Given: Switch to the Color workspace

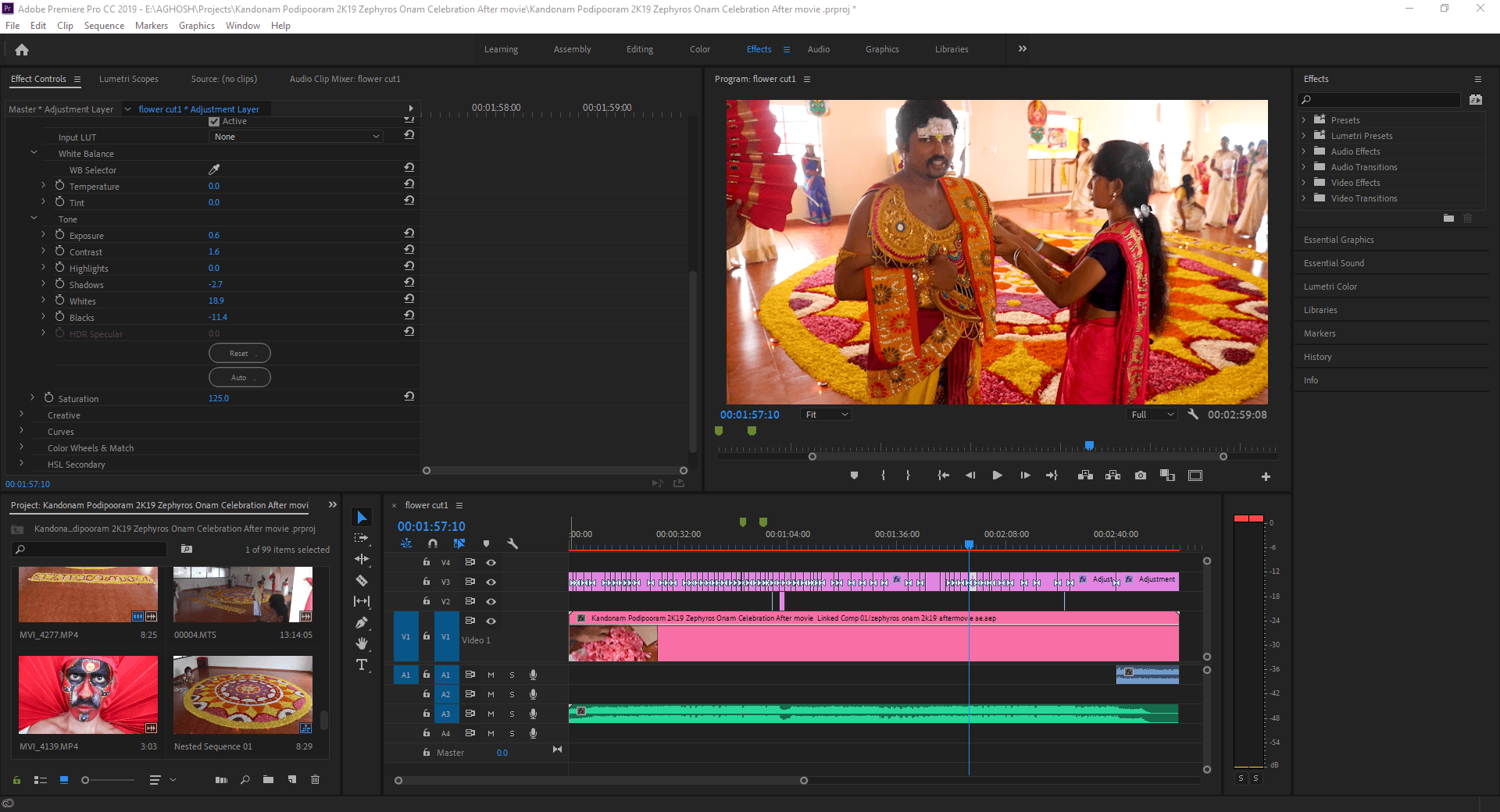Looking at the screenshot, I should [699, 48].
